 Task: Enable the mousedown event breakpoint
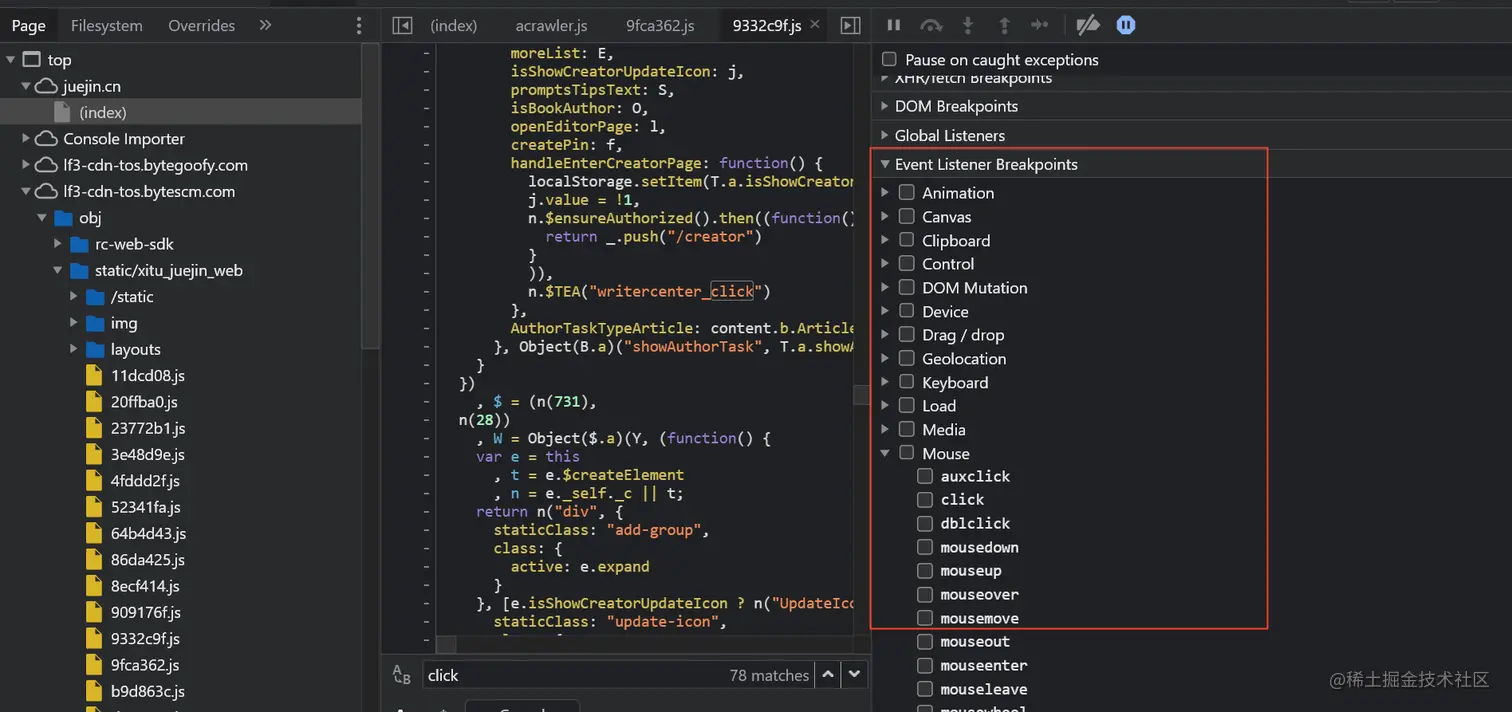pyautogui.click(x=925, y=547)
